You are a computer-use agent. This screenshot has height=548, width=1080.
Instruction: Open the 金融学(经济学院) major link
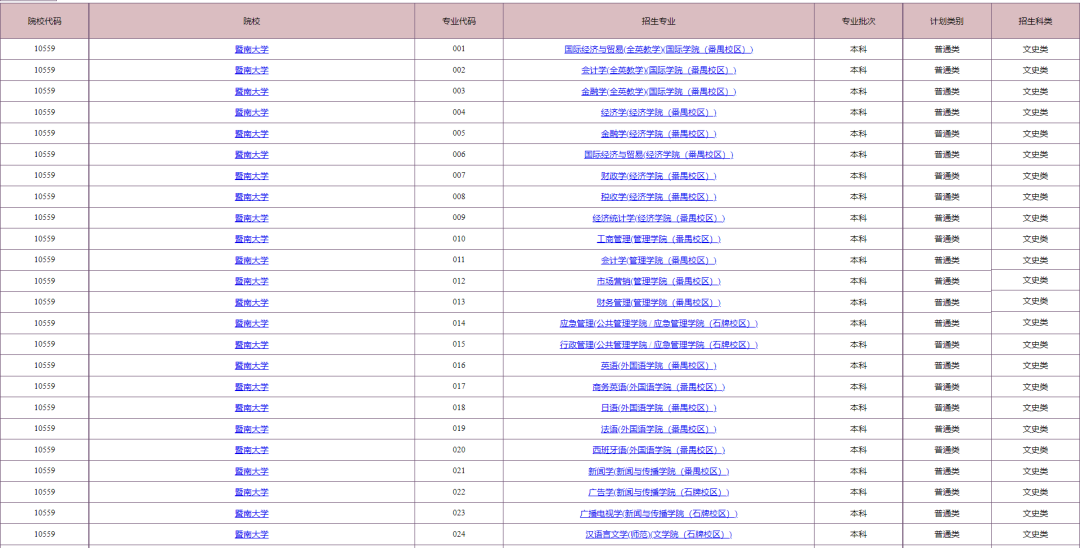658,134
